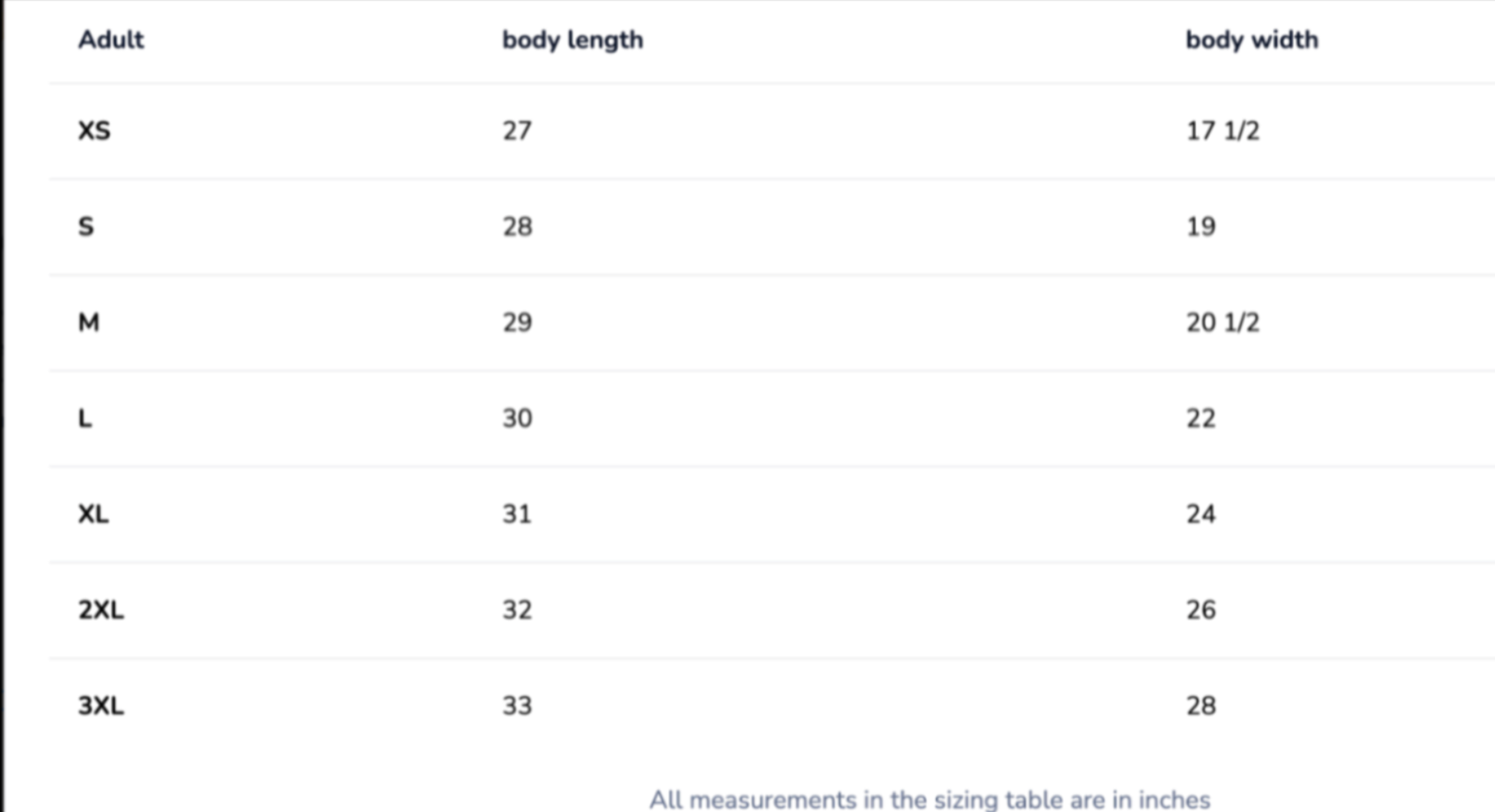Click the body width value 26

(x=1201, y=610)
